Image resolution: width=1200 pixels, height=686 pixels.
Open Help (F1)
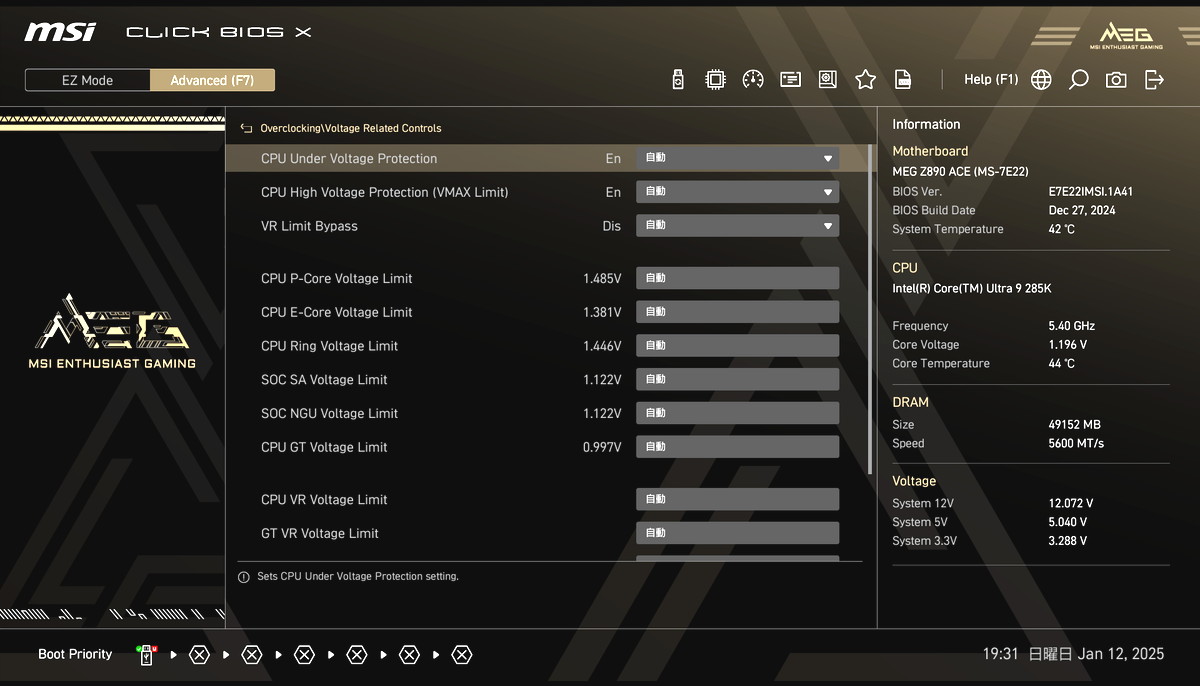[991, 80]
